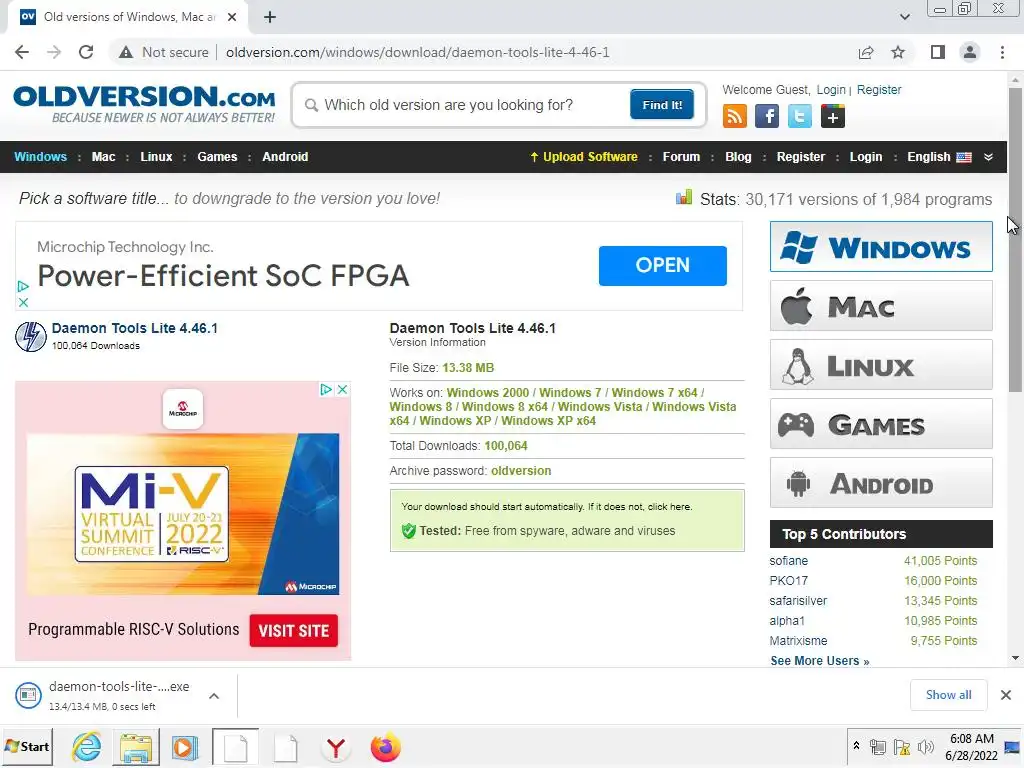Open the Chrome three-dot menu
Image resolution: width=1024 pixels, height=768 pixels.
click(x=1002, y=52)
